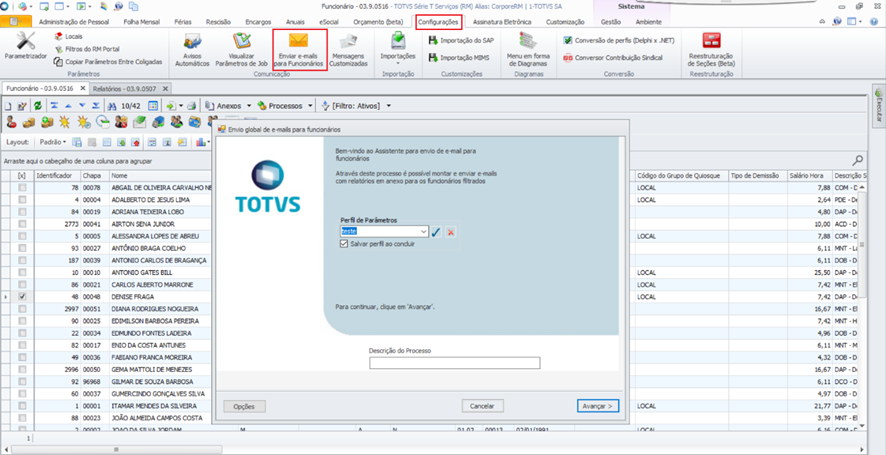Check the row checkbox for ADALBERTO DE JESUS LIMA
This screenshot has height=455, width=886.
[x=22, y=200]
